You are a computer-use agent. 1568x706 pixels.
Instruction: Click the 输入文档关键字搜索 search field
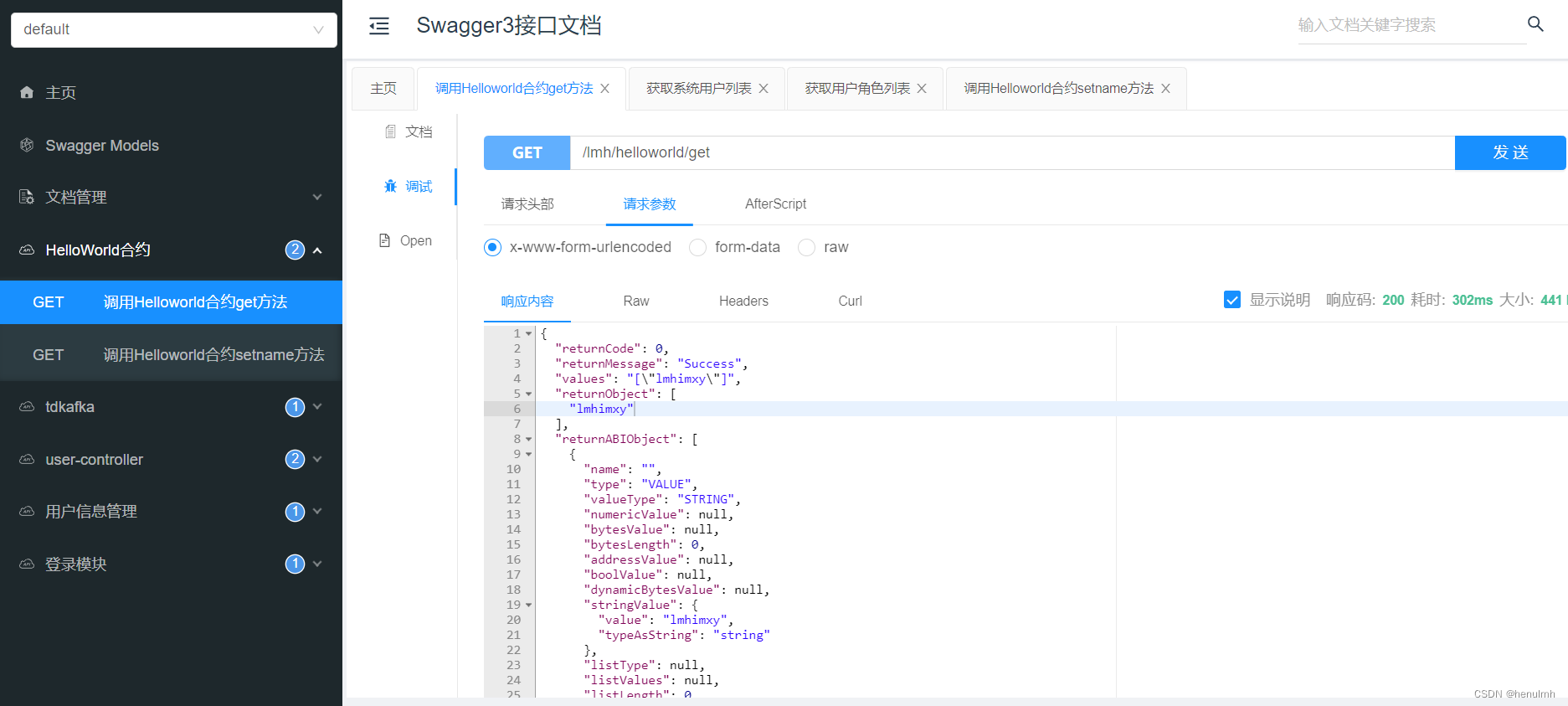click(1411, 25)
